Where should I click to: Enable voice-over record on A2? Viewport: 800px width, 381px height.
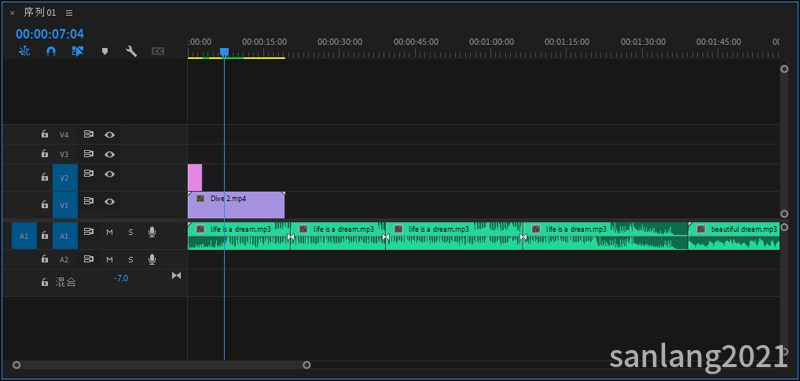pyautogui.click(x=152, y=260)
